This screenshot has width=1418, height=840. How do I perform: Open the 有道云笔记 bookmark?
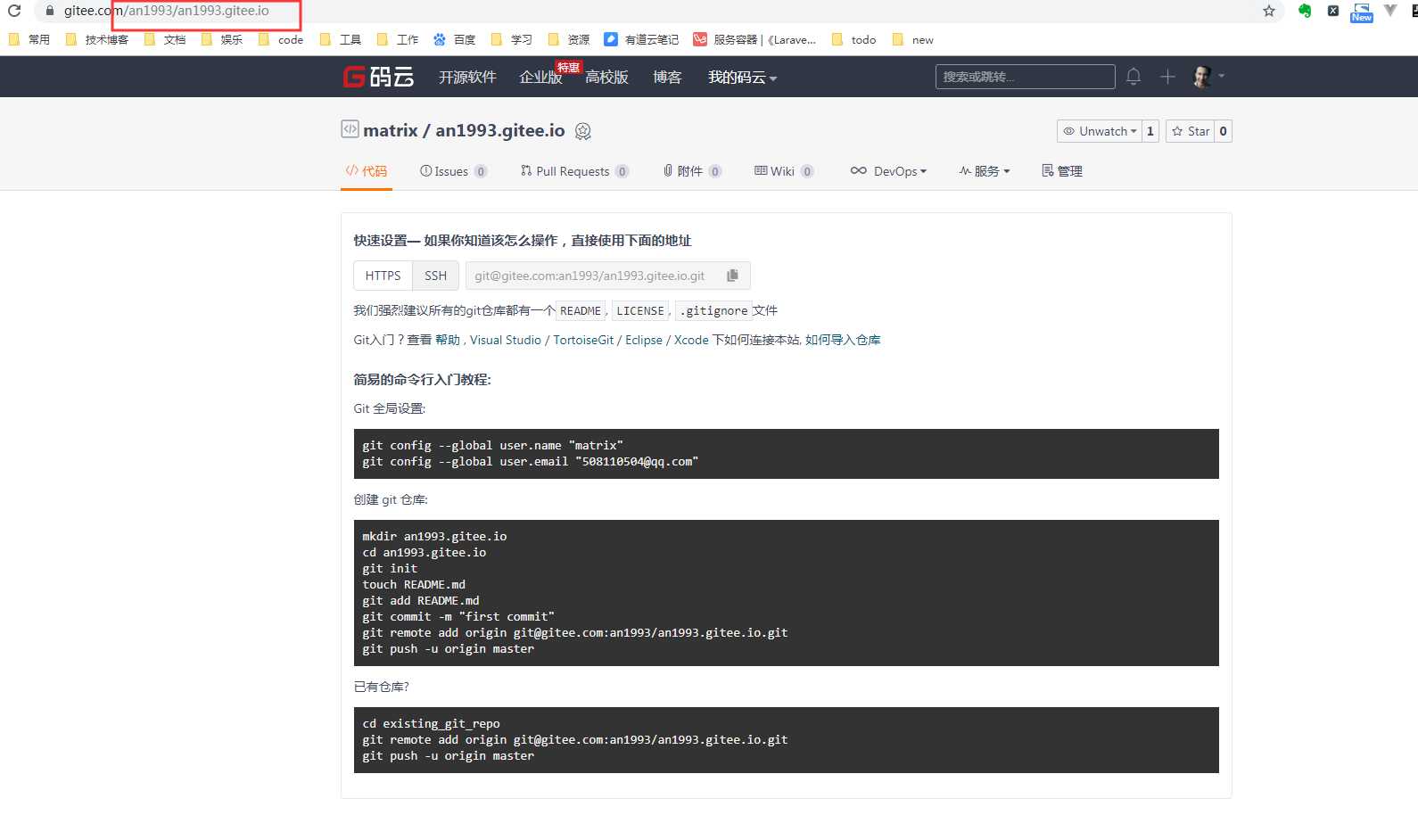point(642,39)
